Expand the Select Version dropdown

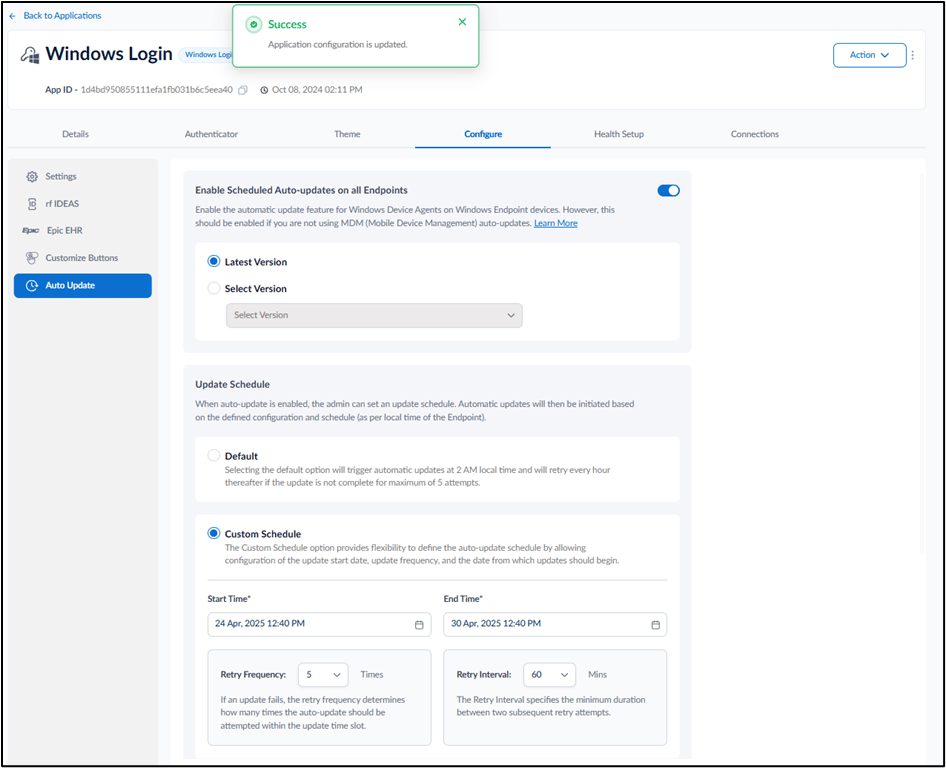click(374, 316)
